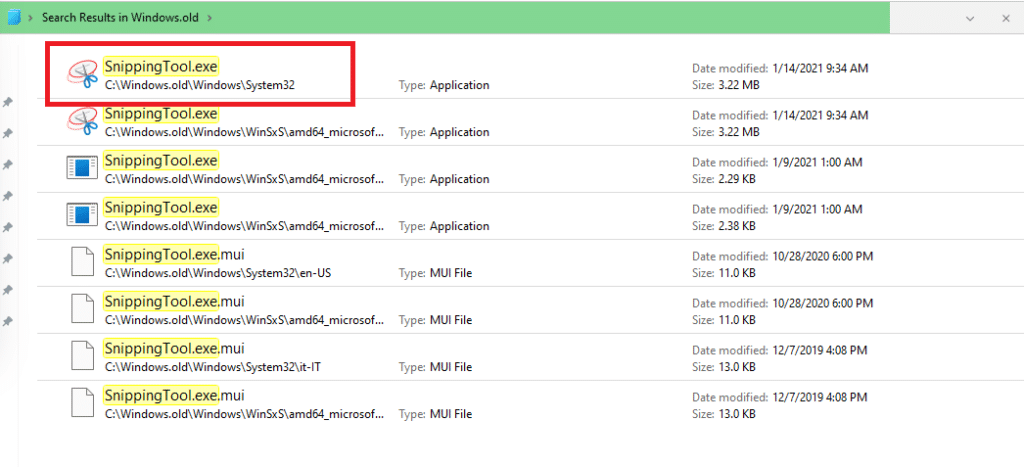
Task: Expand the chevron before Search Results in Windows.old
Action: tap(31, 18)
